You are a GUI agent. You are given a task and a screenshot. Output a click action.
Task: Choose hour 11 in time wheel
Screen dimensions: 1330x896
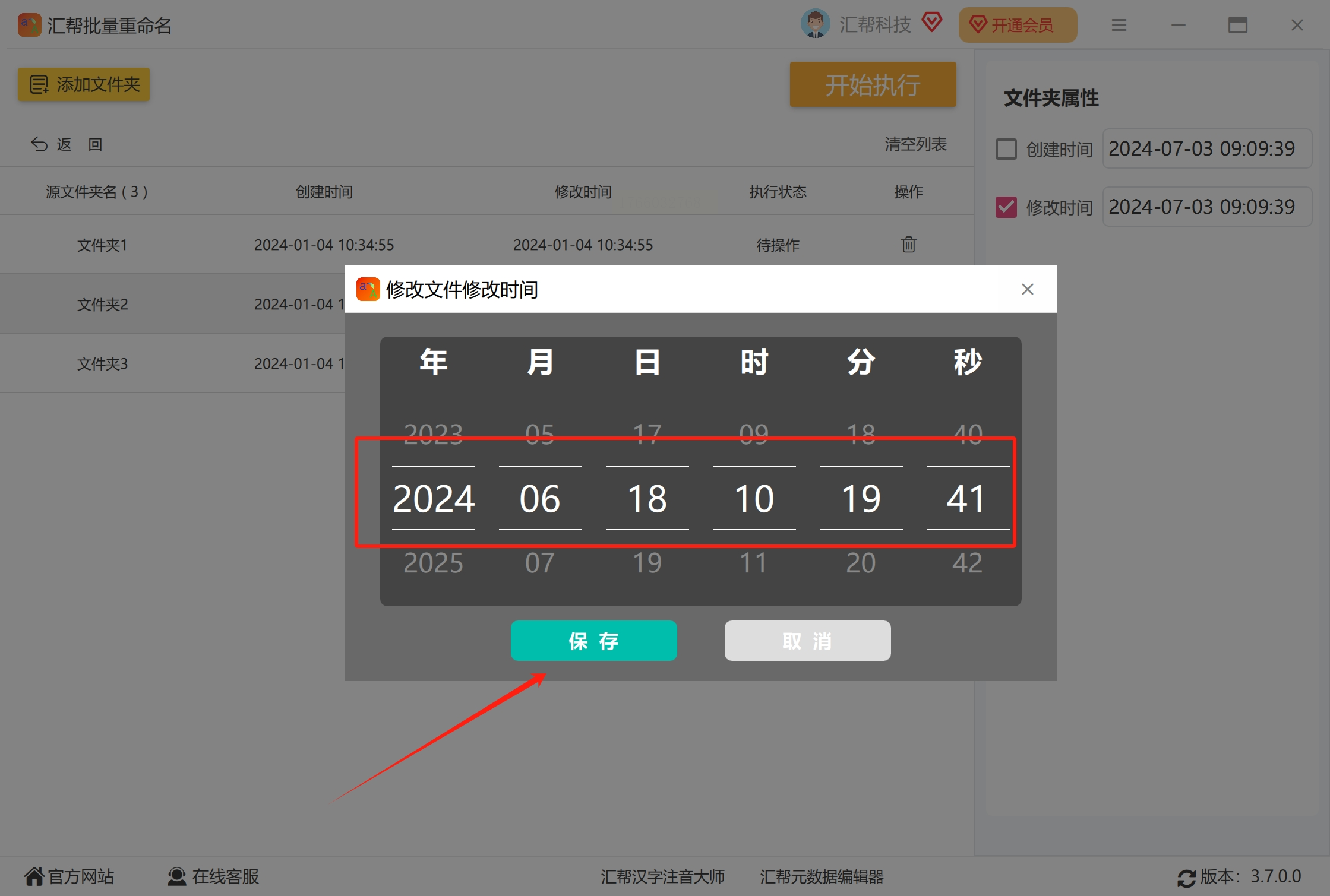(753, 563)
